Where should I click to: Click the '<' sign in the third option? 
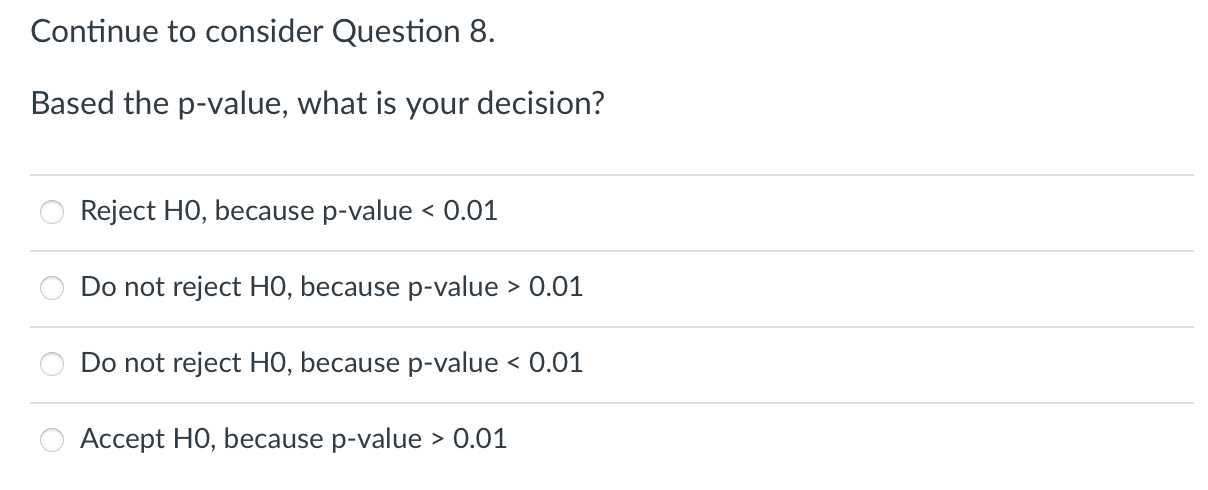[x=510, y=362]
